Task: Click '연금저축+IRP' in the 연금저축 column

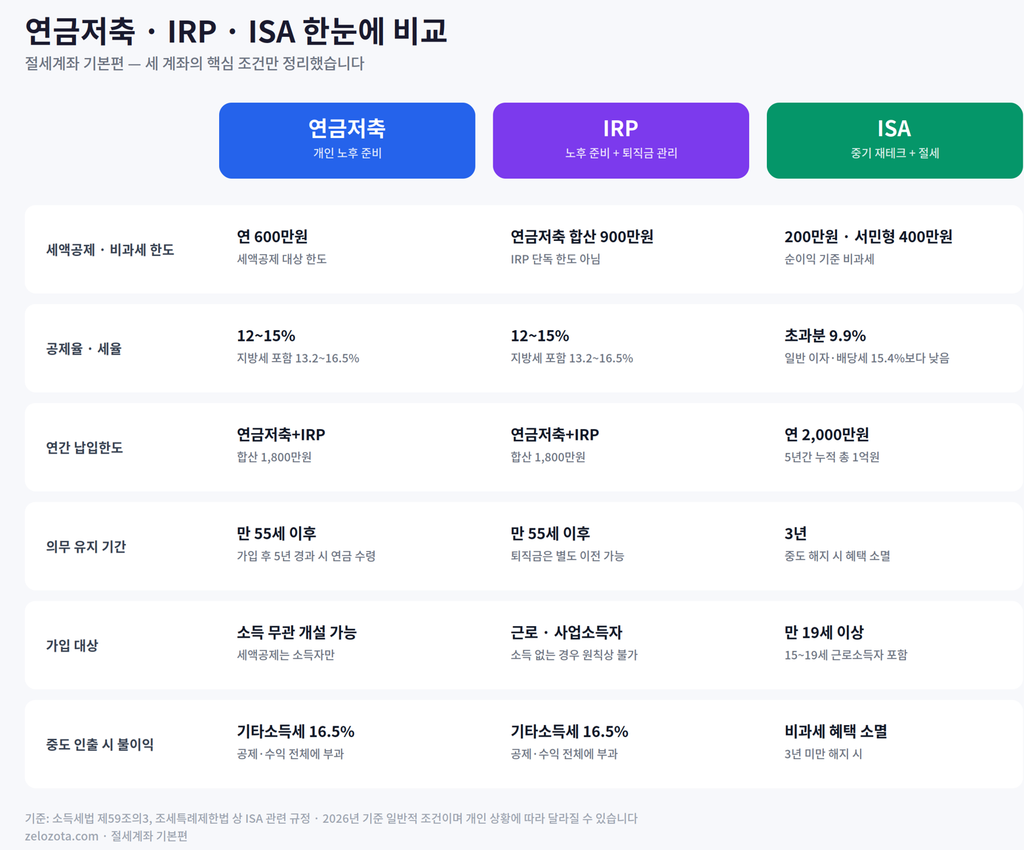Action: coord(281,434)
